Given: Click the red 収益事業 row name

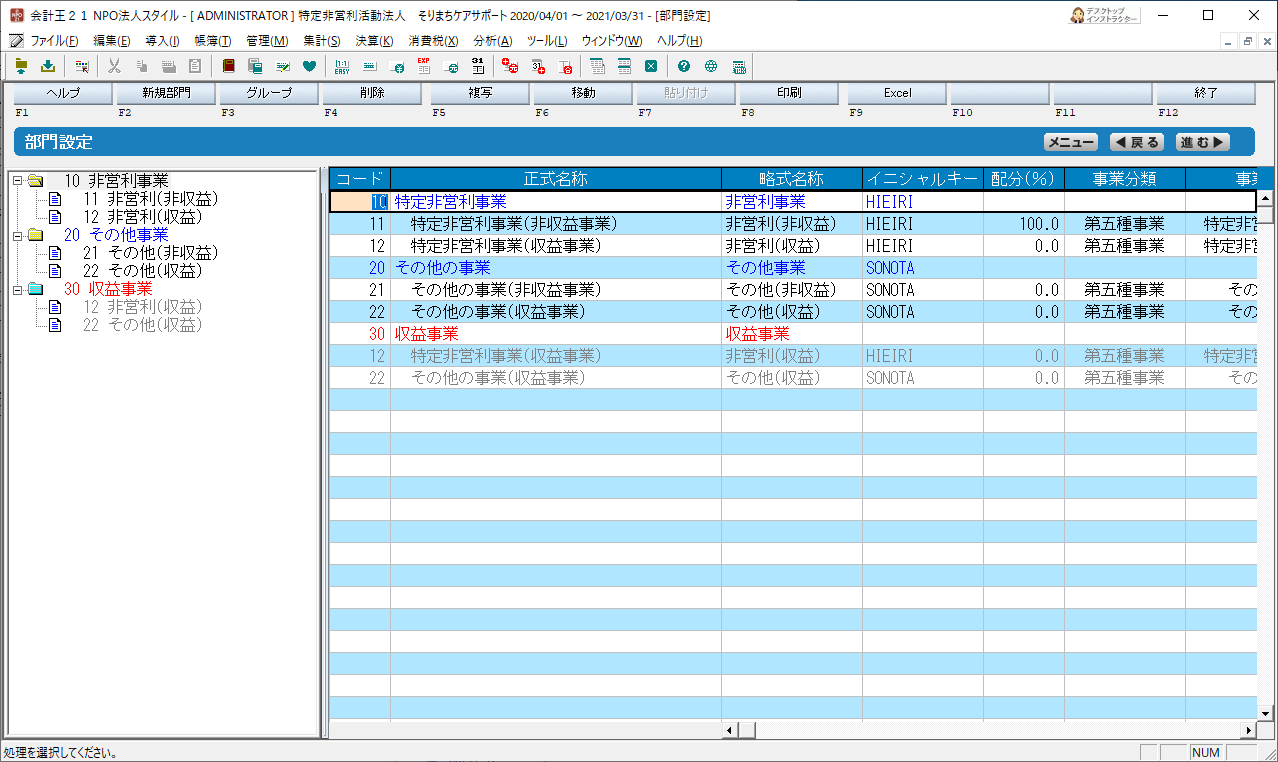Looking at the screenshot, I should (427, 334).
